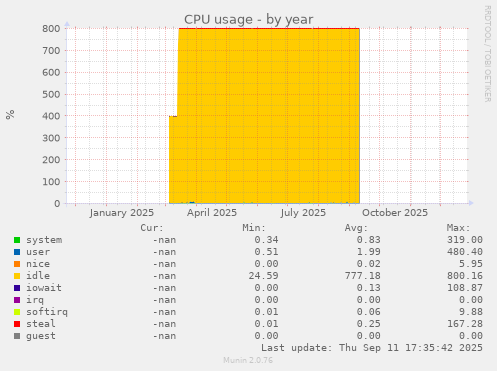Click the system min value 0.34
Screen dimensions: 497x371
tap(266, 240)
